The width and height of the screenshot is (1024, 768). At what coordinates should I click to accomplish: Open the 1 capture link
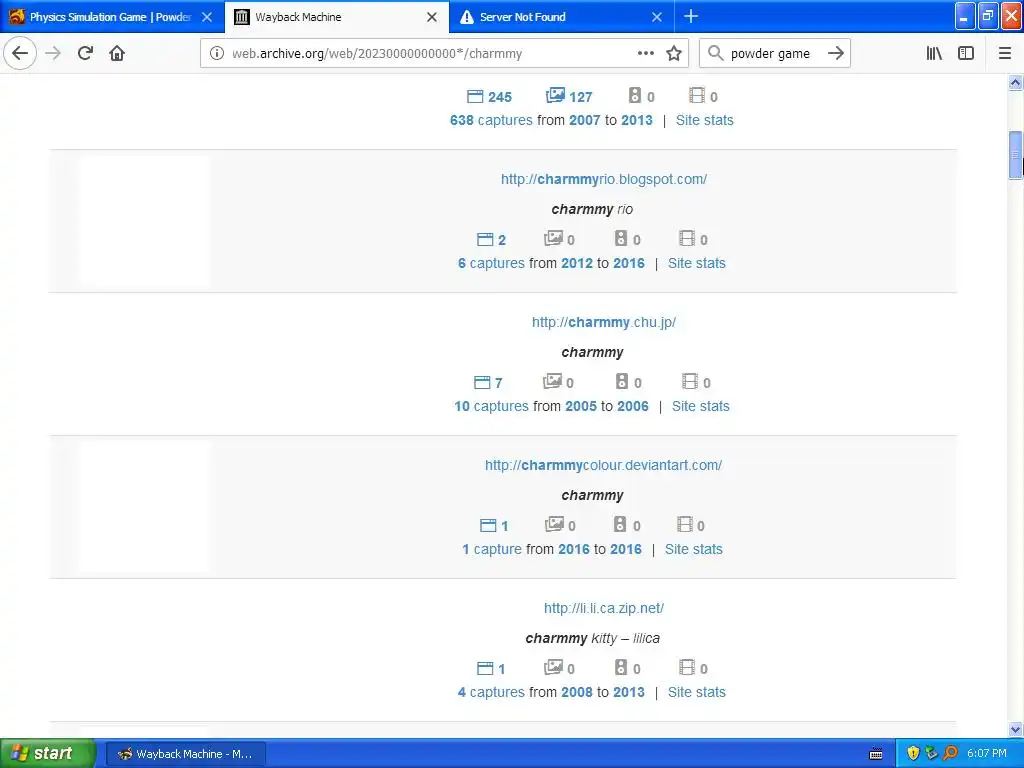tap(492, 549)
